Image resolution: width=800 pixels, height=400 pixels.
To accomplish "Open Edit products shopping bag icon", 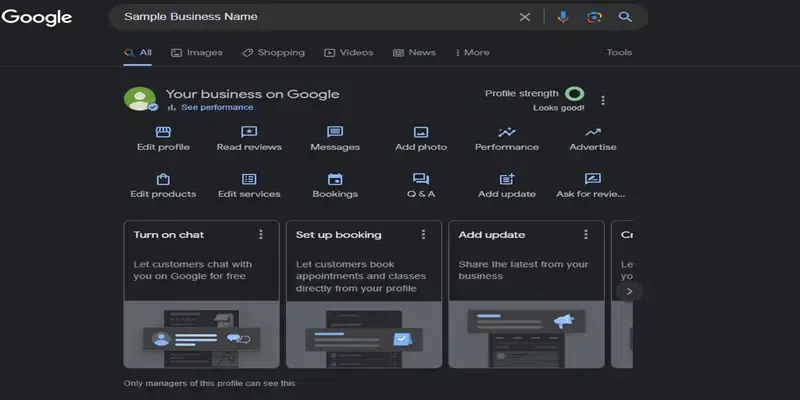I will pos(163,179).
